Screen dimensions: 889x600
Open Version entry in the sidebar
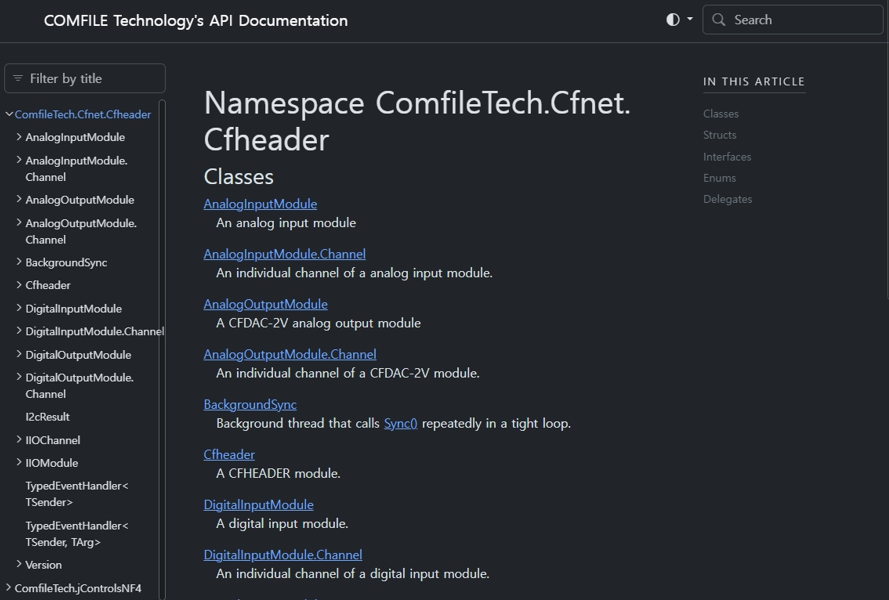tap(43, 565)
